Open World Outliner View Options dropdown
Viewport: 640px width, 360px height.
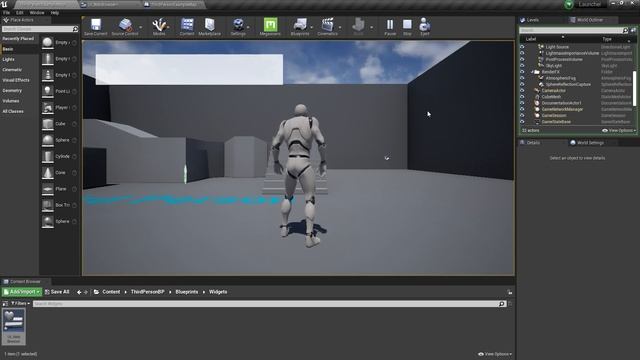(x=619, y=131)
